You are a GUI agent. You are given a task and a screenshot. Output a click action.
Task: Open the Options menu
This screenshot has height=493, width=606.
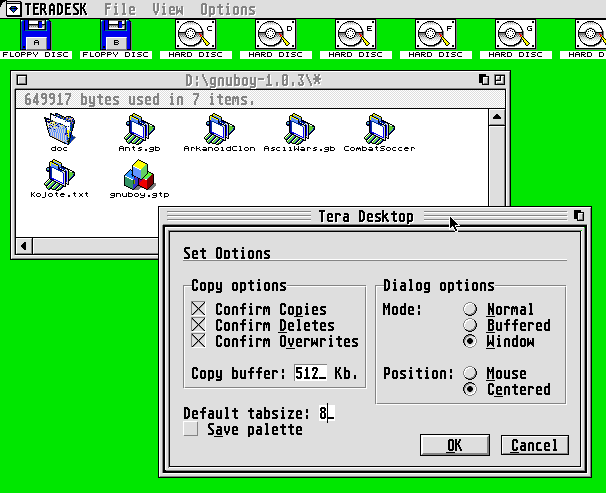point(227,9)
